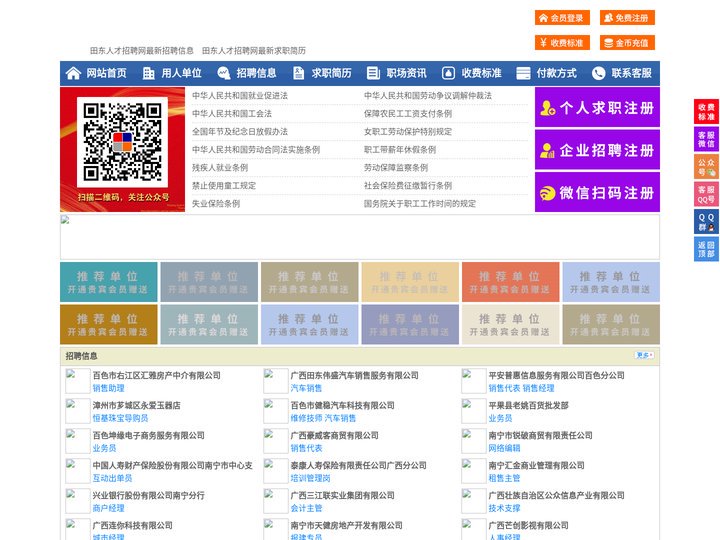This screenshot has height=540, width=720.
Task: Click the phone icon beside 联系客服
Action: (598, 73)
